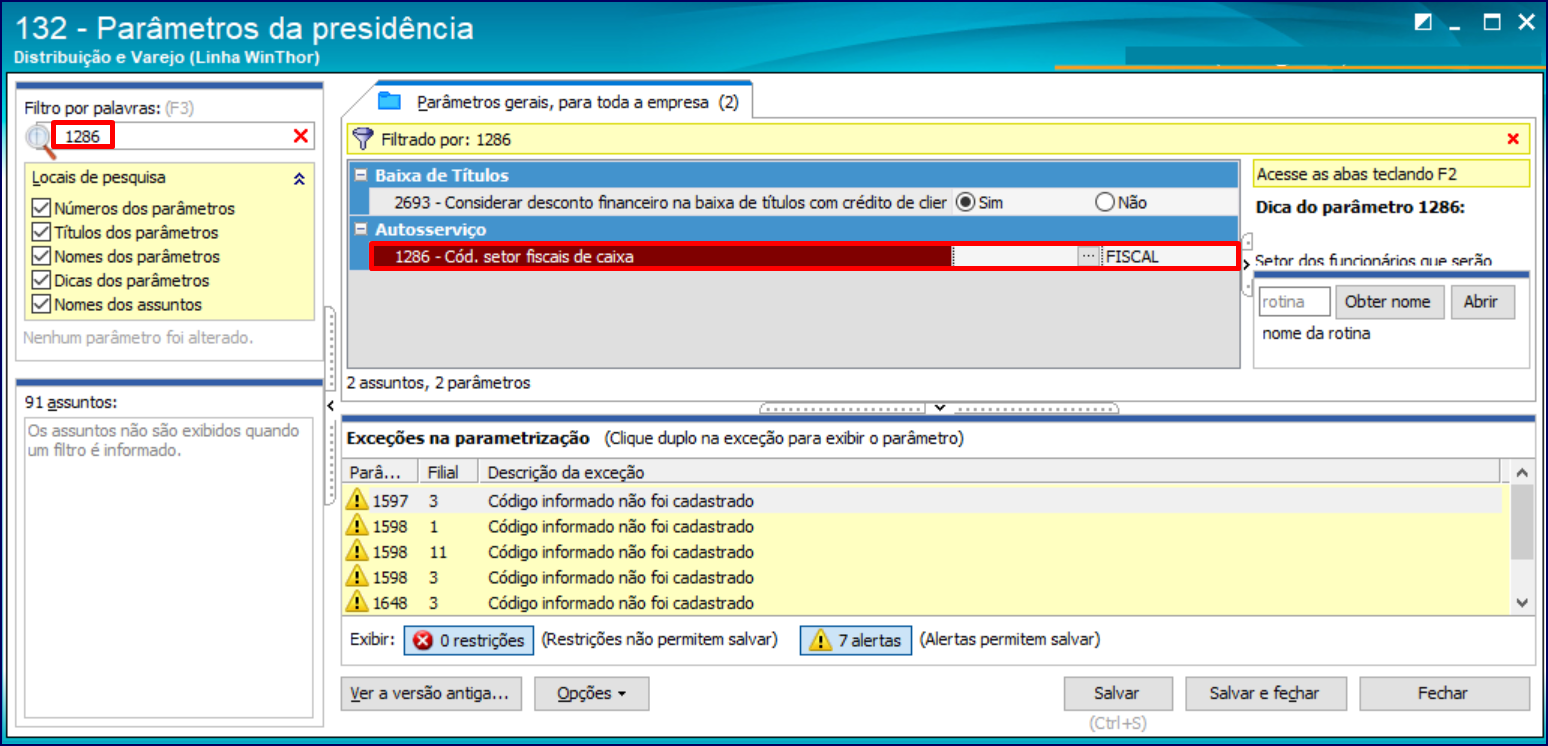Click warning icon for 1598 filial 1

pos(357,526)
